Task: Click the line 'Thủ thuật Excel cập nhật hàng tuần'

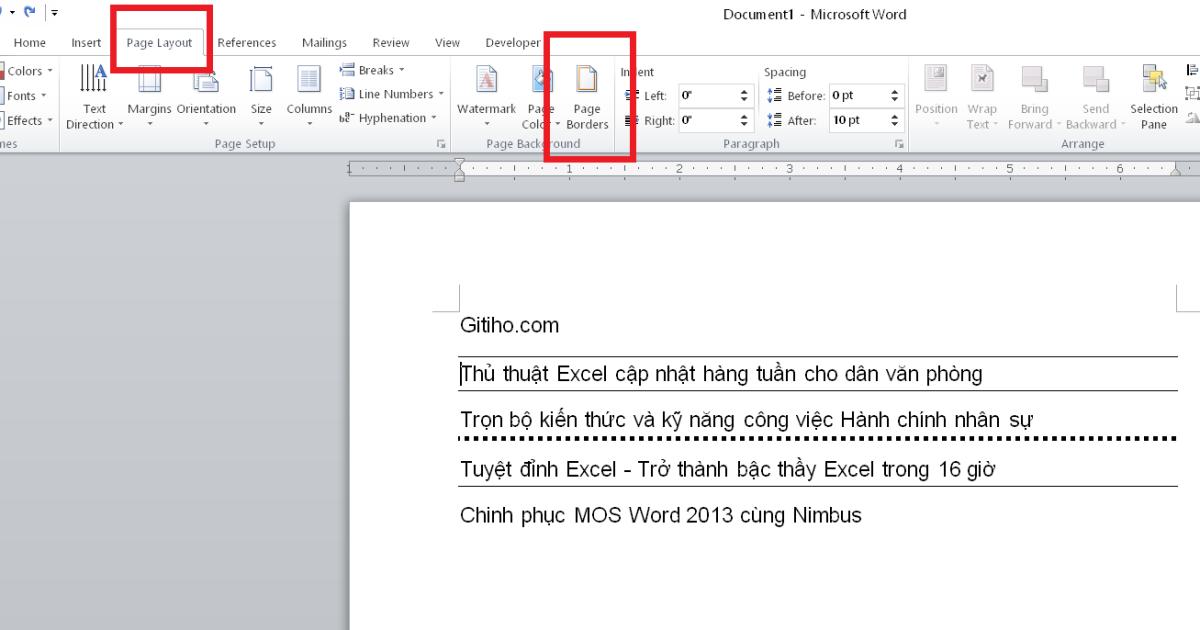Action: coord(721,374)
